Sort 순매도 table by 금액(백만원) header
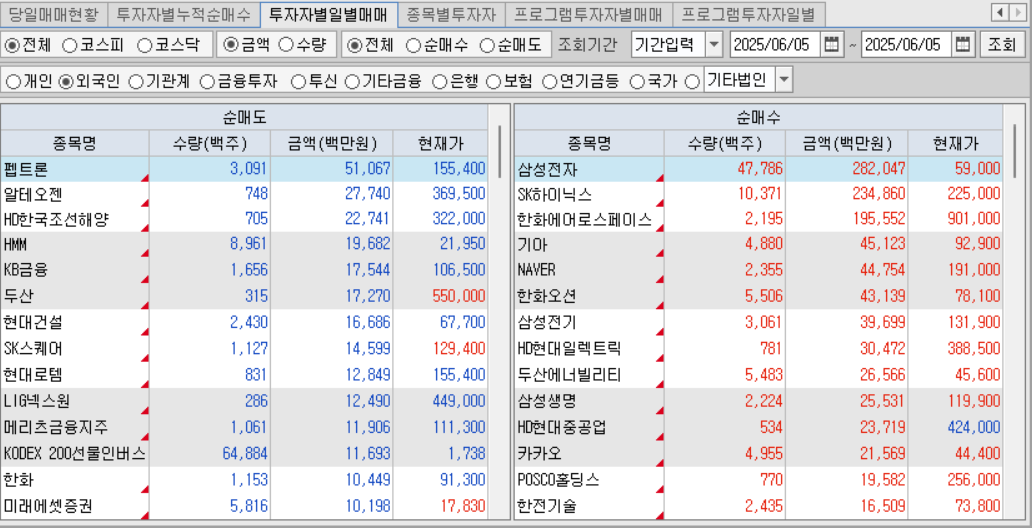Viewport: 1032px width, 528px height. click(x=332, y=144)
